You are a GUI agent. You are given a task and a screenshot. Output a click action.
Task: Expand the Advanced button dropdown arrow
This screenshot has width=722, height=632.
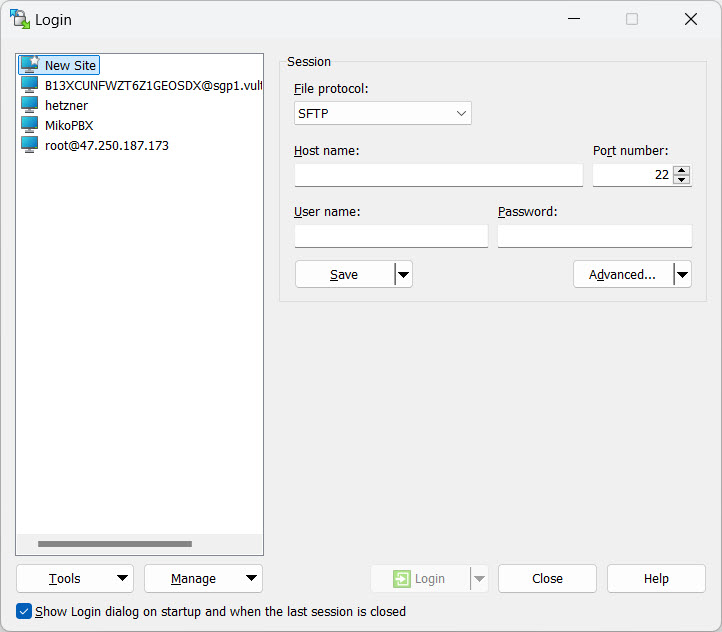[x=682, y=275]
